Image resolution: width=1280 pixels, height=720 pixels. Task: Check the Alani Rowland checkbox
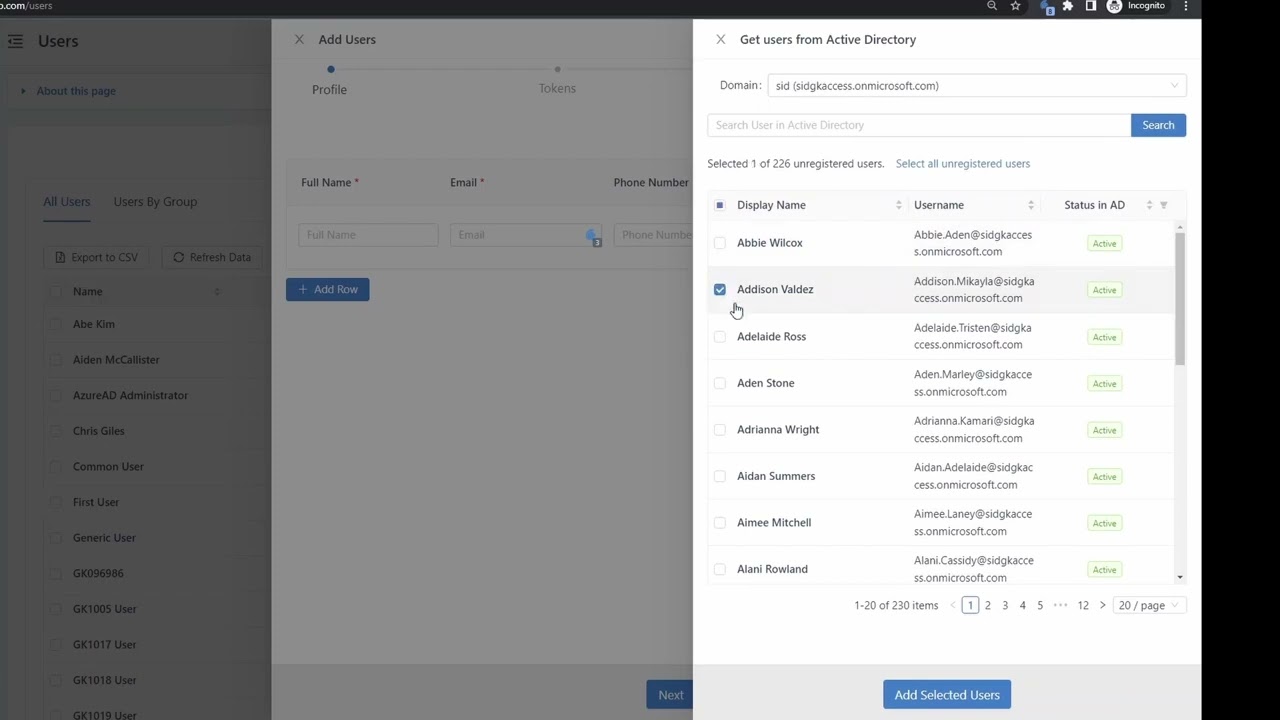(x=720, y=569)
